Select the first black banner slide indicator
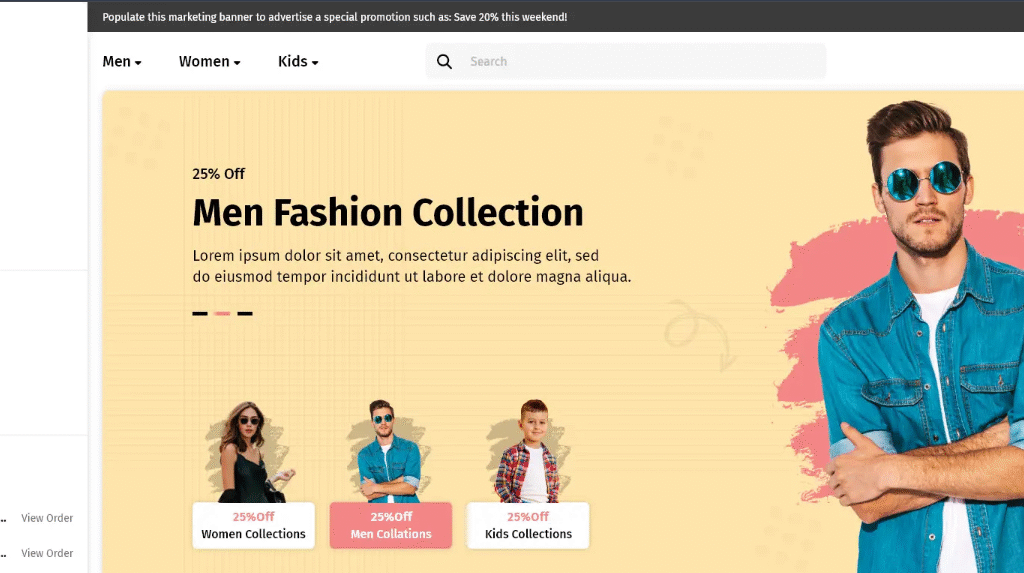 (x=200, y=314)
